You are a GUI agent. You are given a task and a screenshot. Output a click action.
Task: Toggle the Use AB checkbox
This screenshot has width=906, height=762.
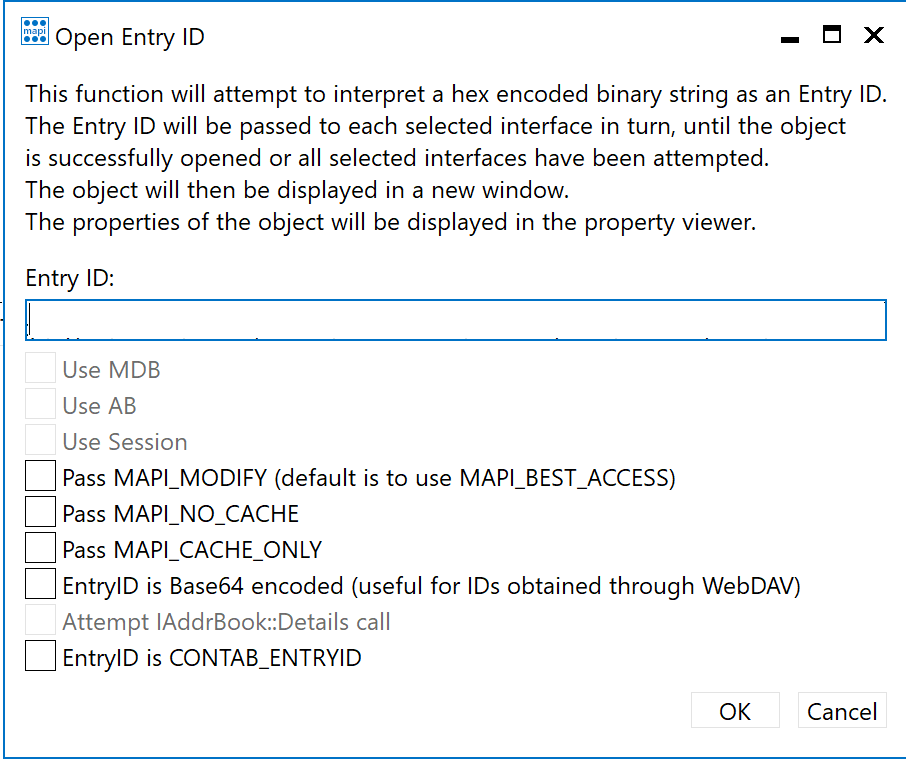coord(40,405)
